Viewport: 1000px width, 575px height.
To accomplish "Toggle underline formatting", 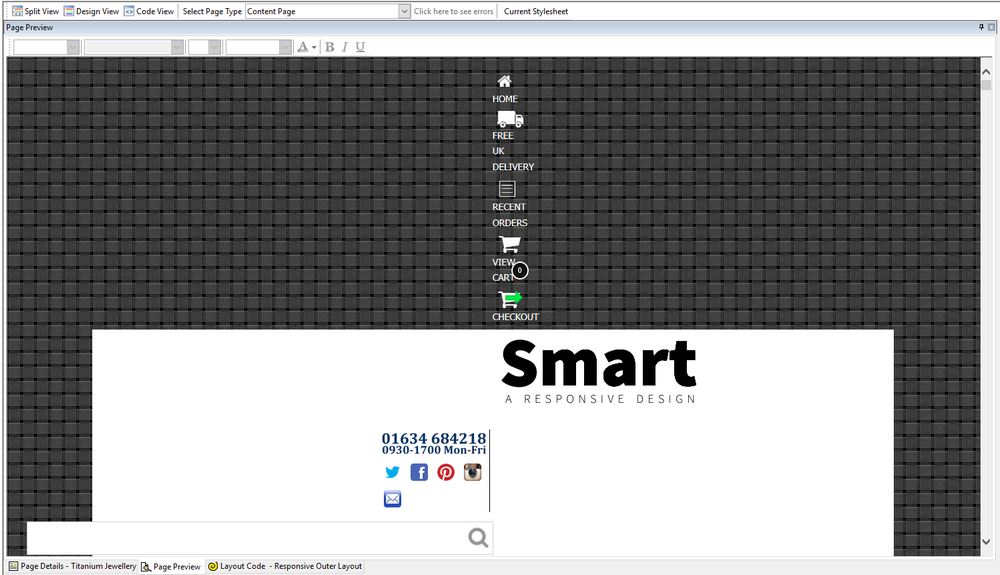I will click(x=360, y=47).
